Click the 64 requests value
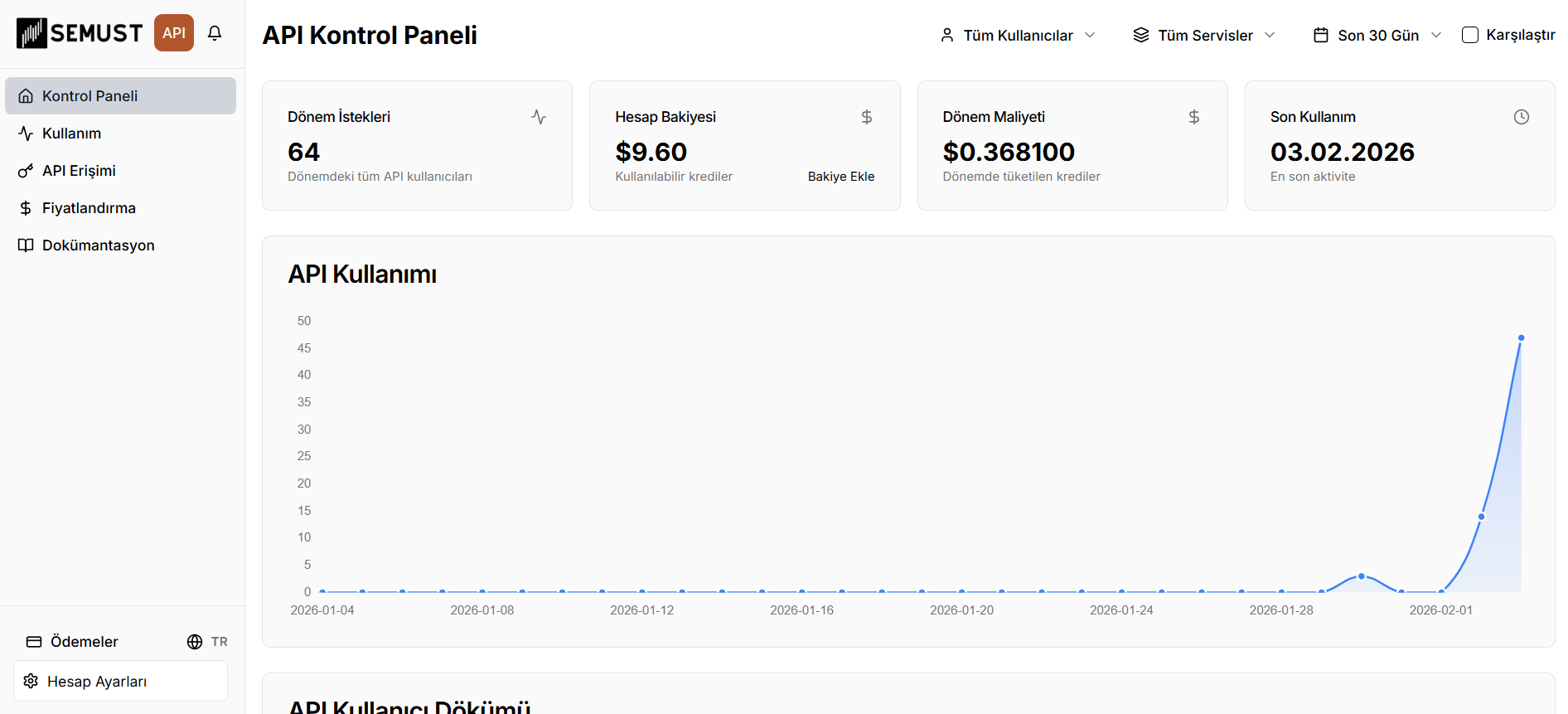 (x=303, y=152)
